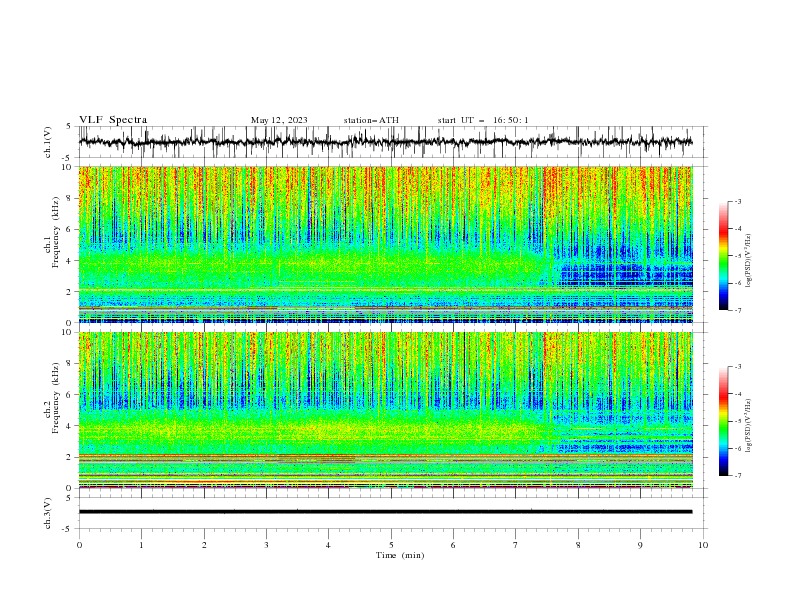Click time axis tick label "5"
Viewport: 792px width, 612px height.
[391, 545]
